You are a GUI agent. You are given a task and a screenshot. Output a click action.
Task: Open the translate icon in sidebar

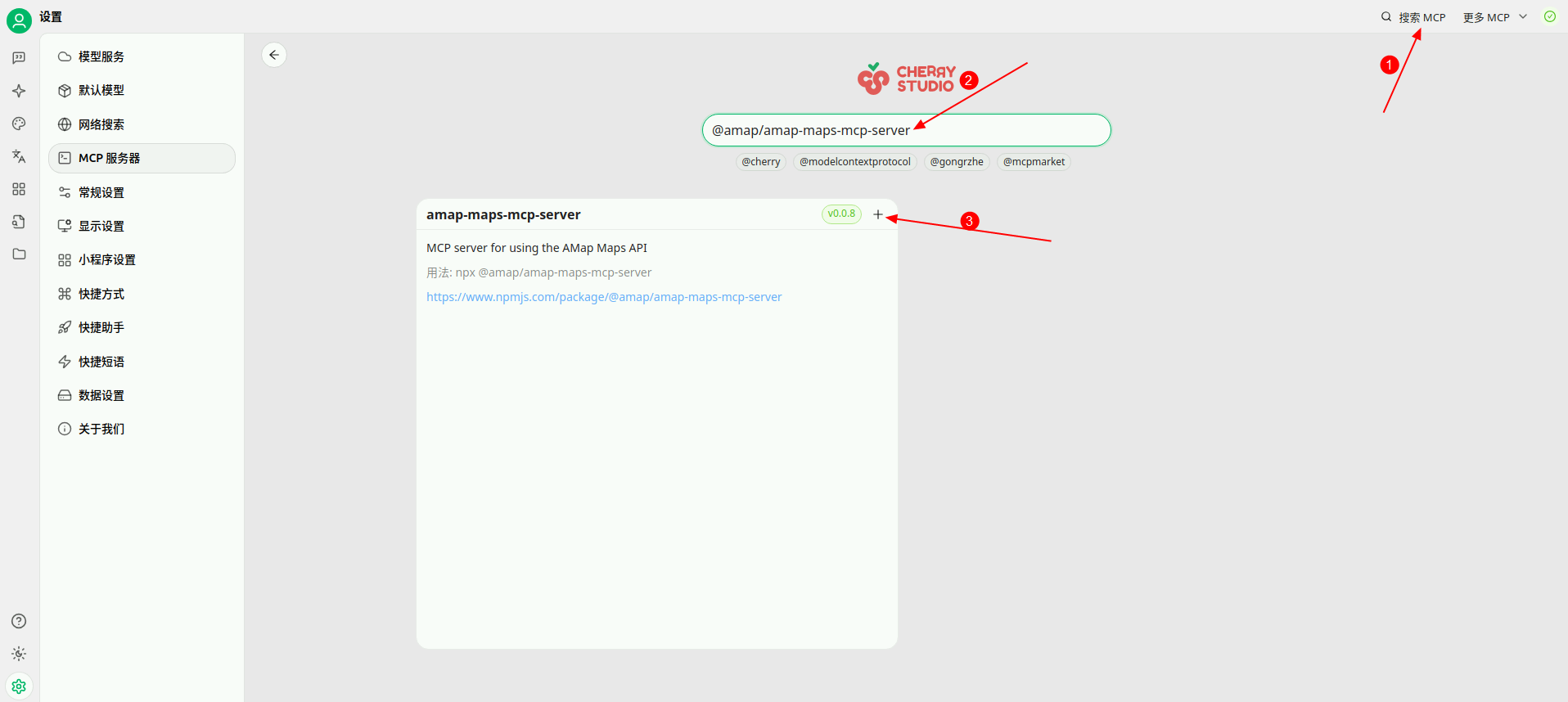(19, 156)
